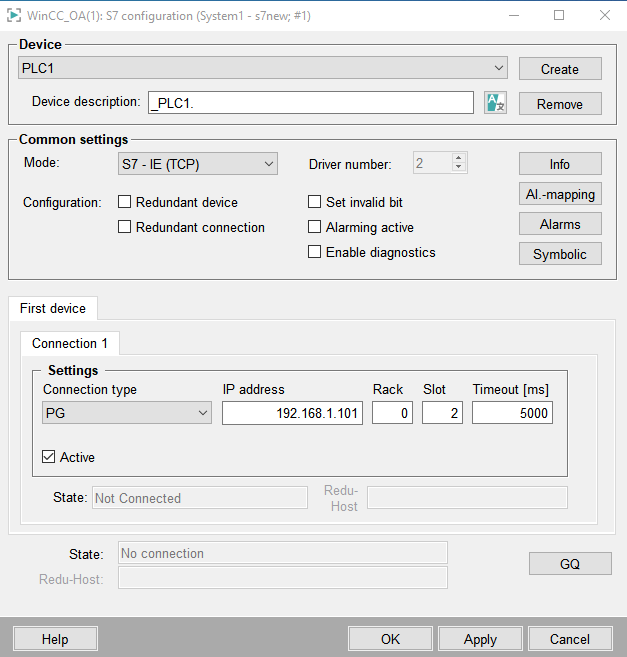Select the Connection 1 tab
Image resolution: width=627 pixels, height=657 pixels.
[x=70, y=343]
